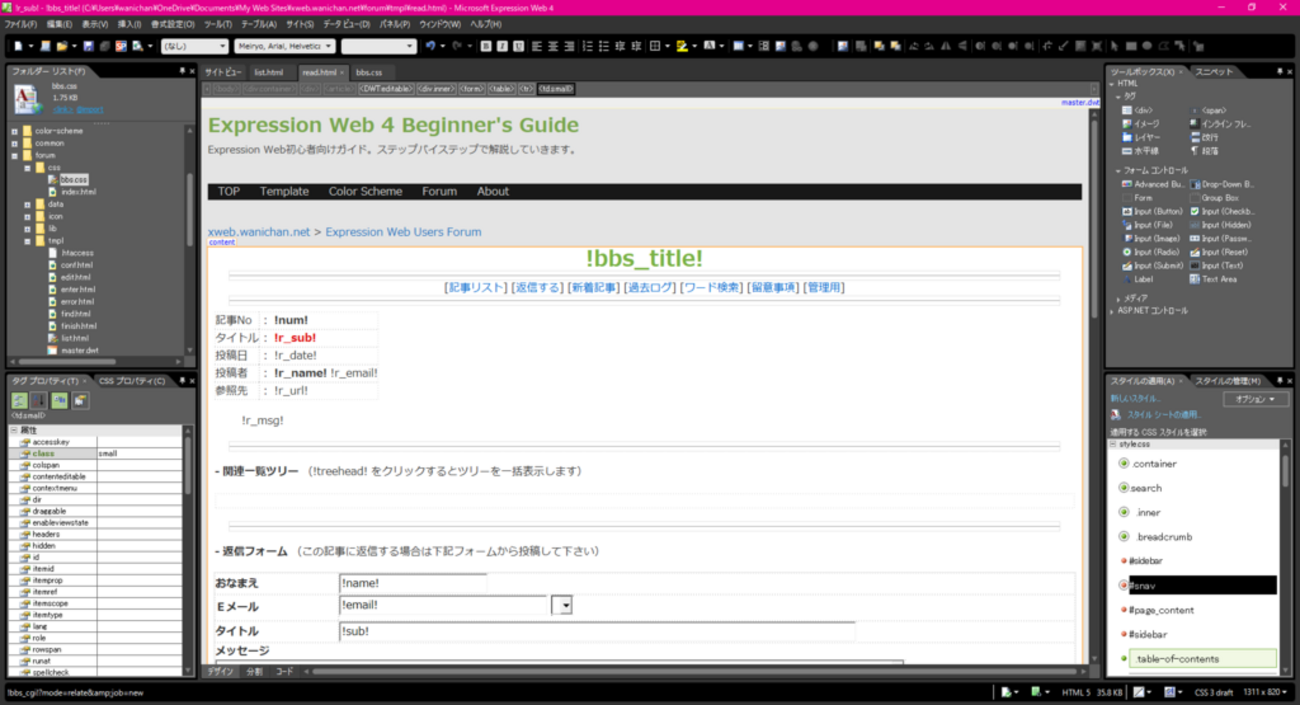Select index.html in the folder list
This screenshot has width=1300, height=705.
click(x=78, y=192)
